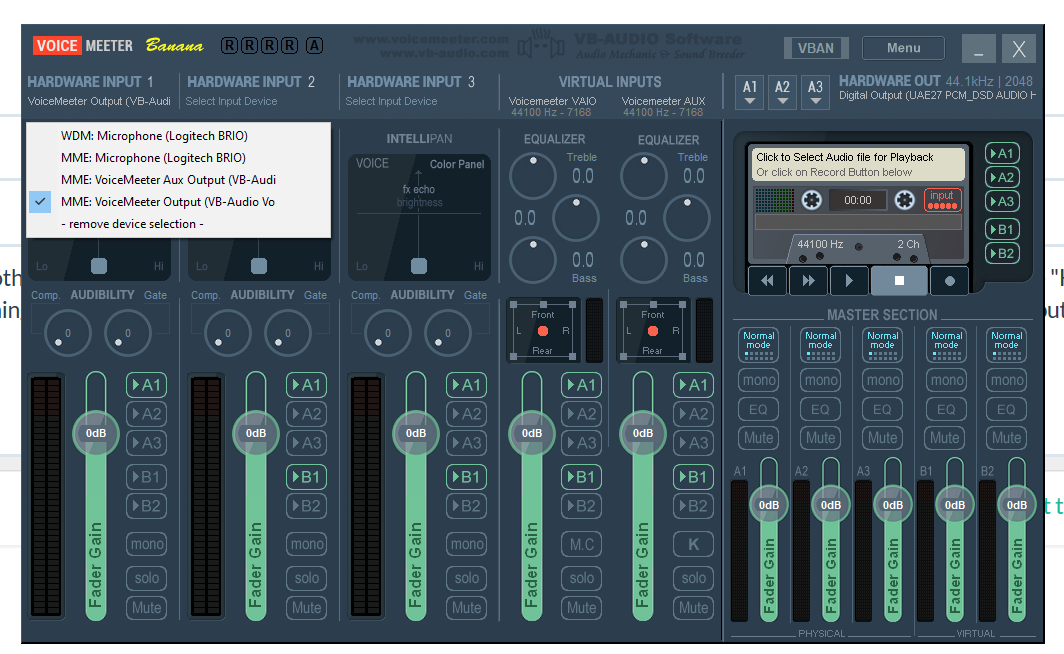Toggle recorder A2 routing button
The height and width of the screenshot is (654, 1064).
coord(1002,178)
